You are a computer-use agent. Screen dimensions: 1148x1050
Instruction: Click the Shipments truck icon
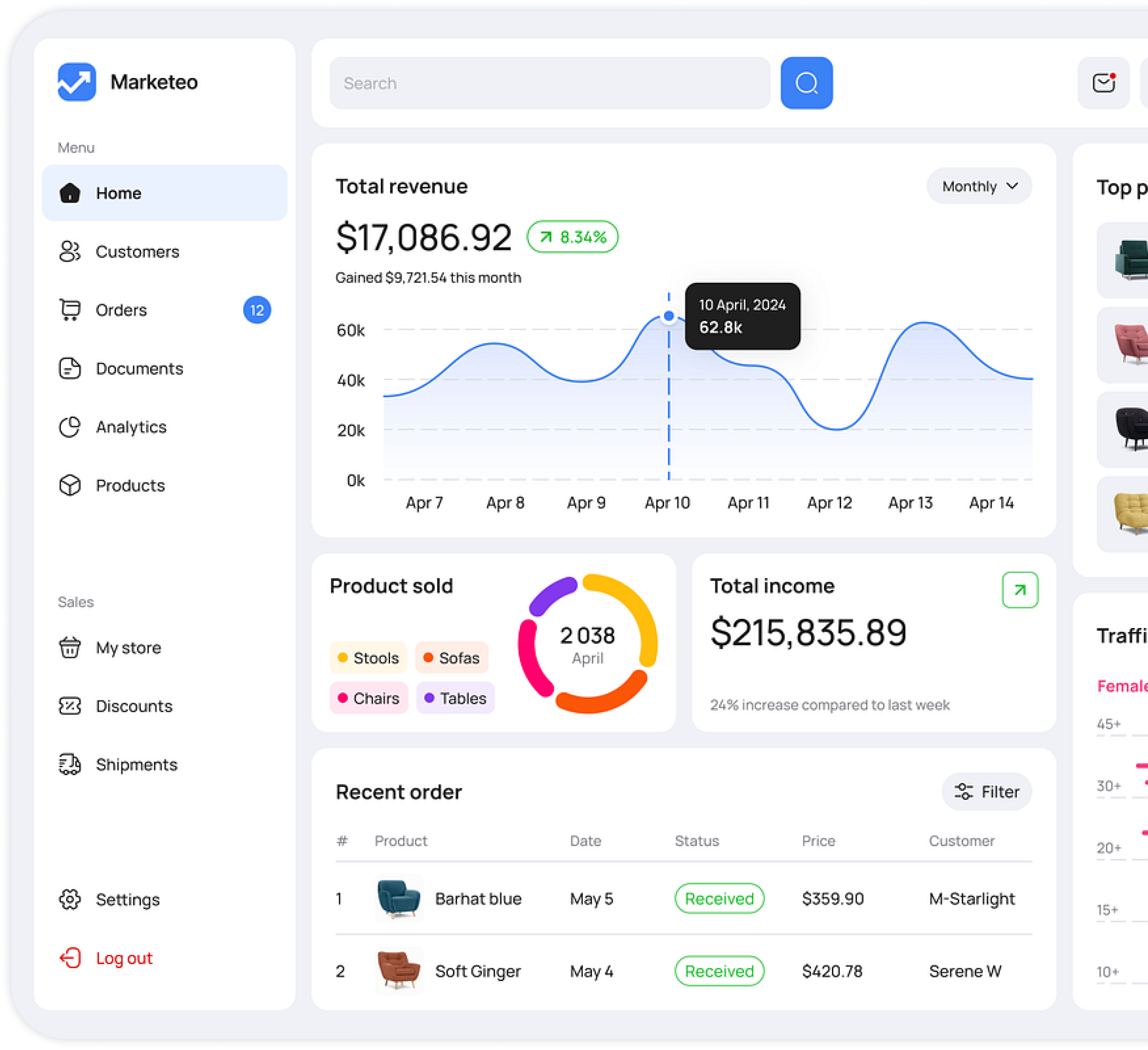70,764
